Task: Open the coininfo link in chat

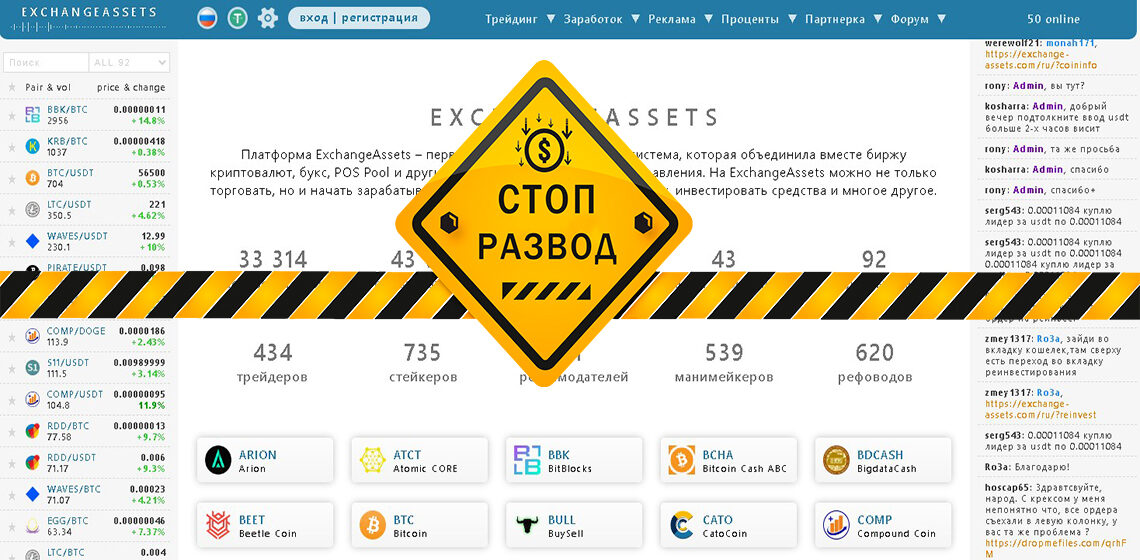Action: [1041, 60]
